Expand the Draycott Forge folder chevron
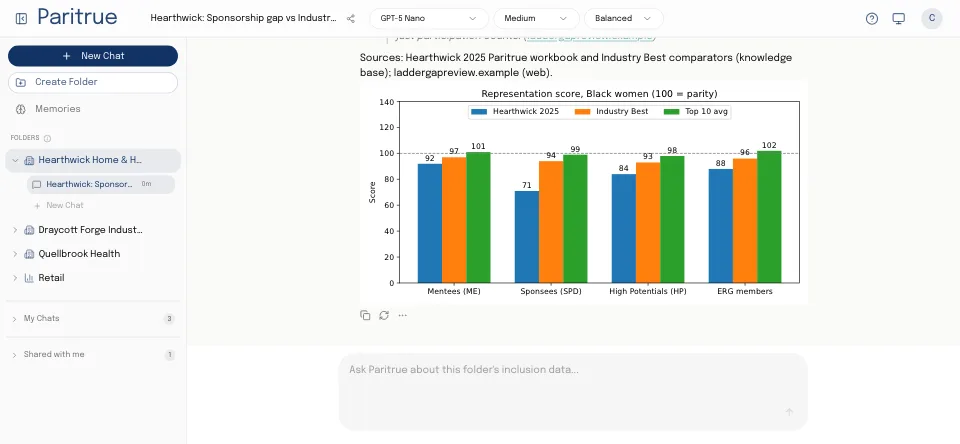 15,230
